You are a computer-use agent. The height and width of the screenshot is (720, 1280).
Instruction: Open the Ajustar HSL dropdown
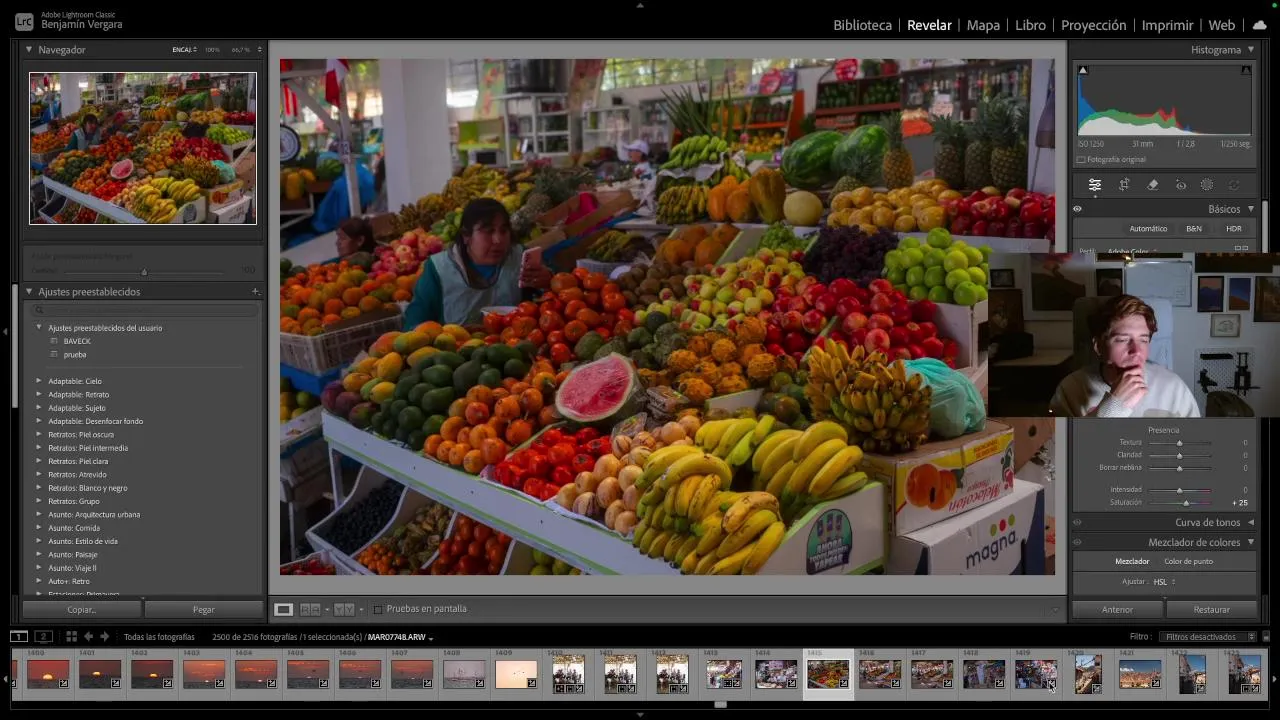coord(1163,582)
